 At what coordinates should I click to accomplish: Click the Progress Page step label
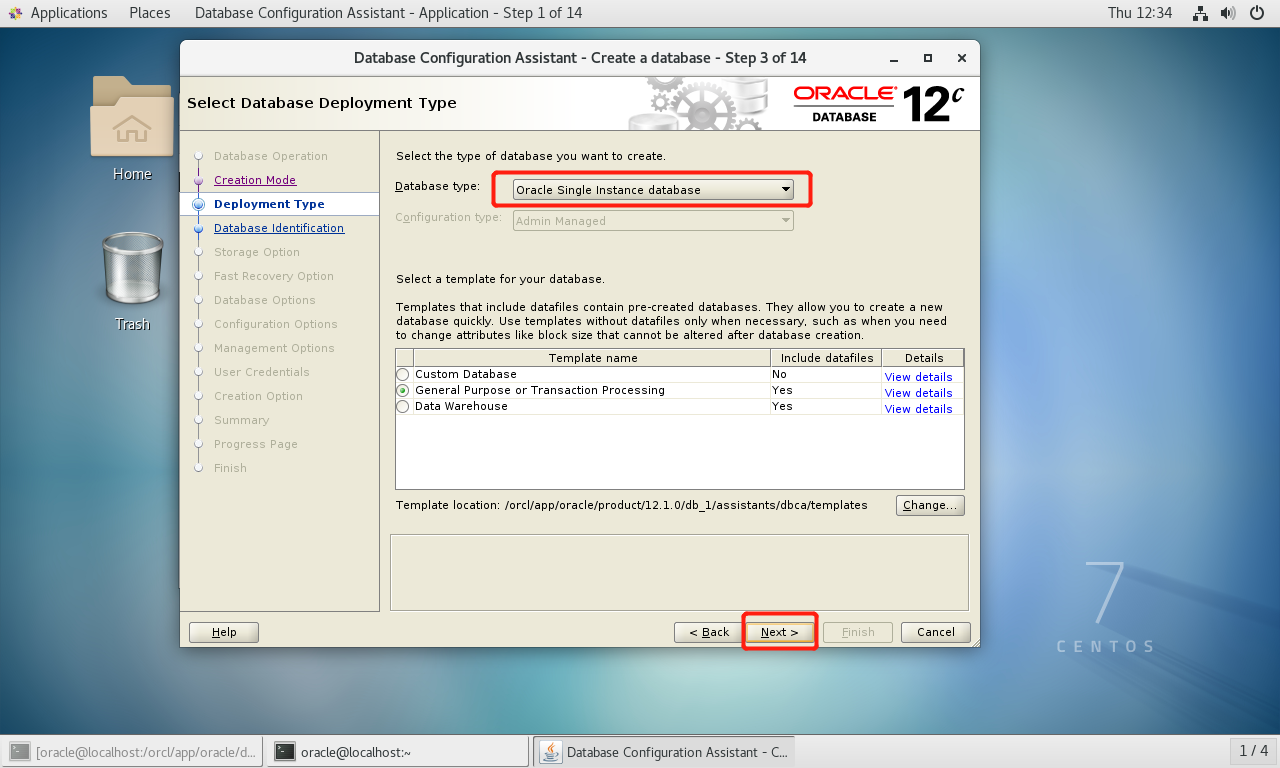256,444
